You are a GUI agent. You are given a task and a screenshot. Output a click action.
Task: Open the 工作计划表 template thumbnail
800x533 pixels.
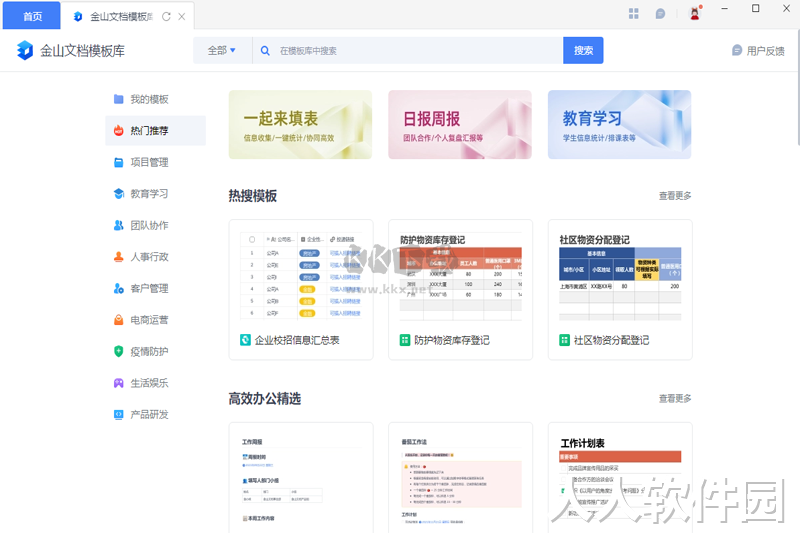(620, 479)
